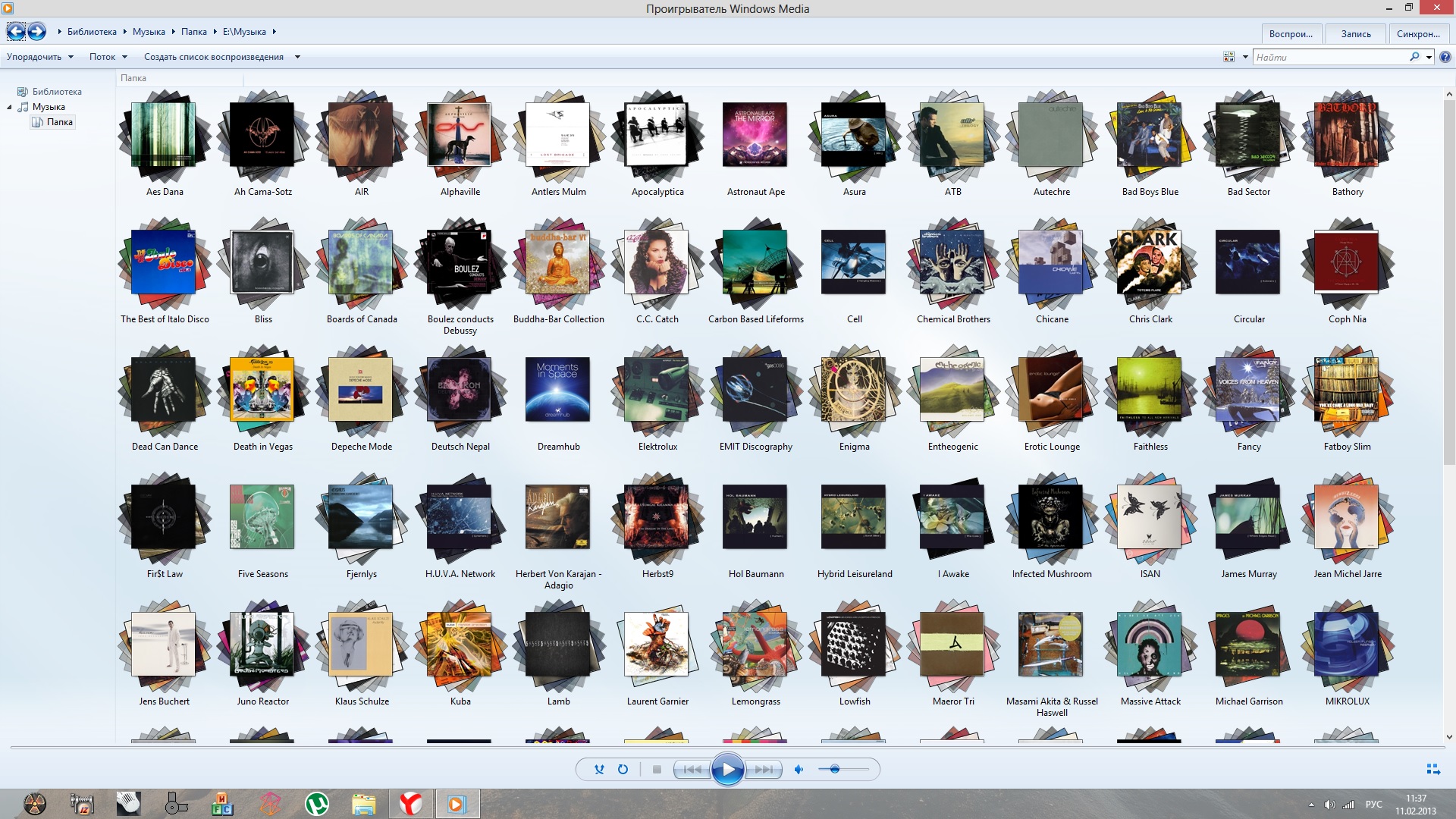
Task: Click the РУС language indicator
Action: [1373, 805]
